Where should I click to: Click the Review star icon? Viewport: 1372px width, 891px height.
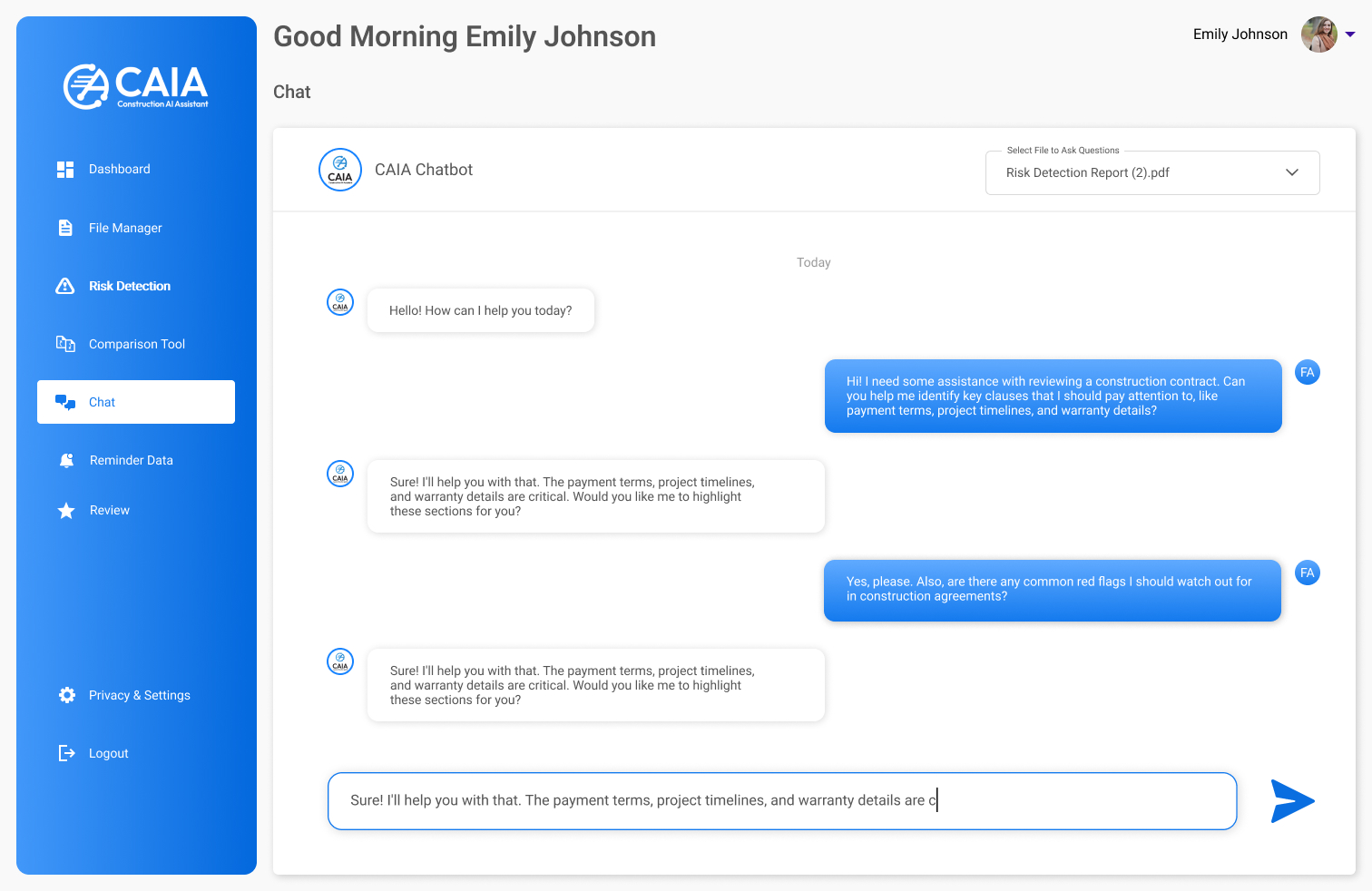click(x=66, y=511)
